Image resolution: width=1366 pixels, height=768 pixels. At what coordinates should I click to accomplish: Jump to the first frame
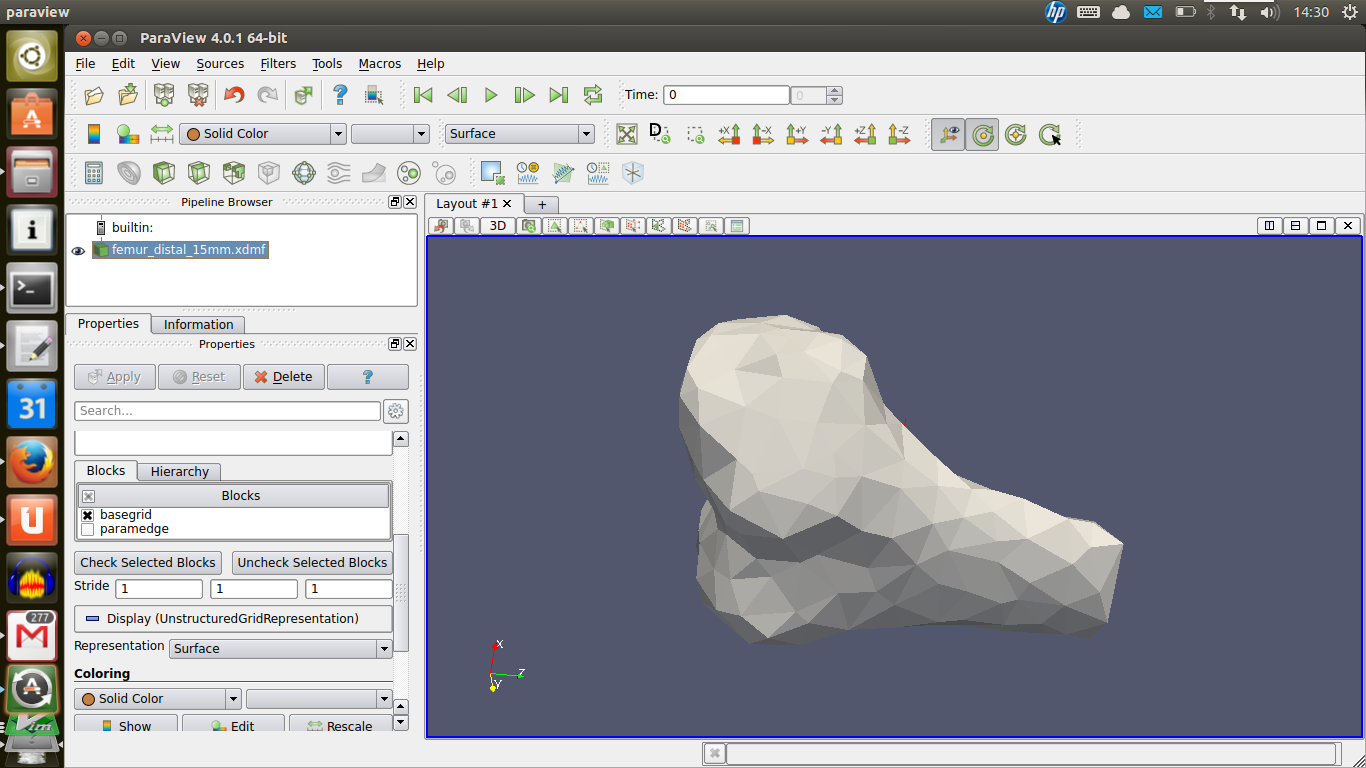[423, 95]
